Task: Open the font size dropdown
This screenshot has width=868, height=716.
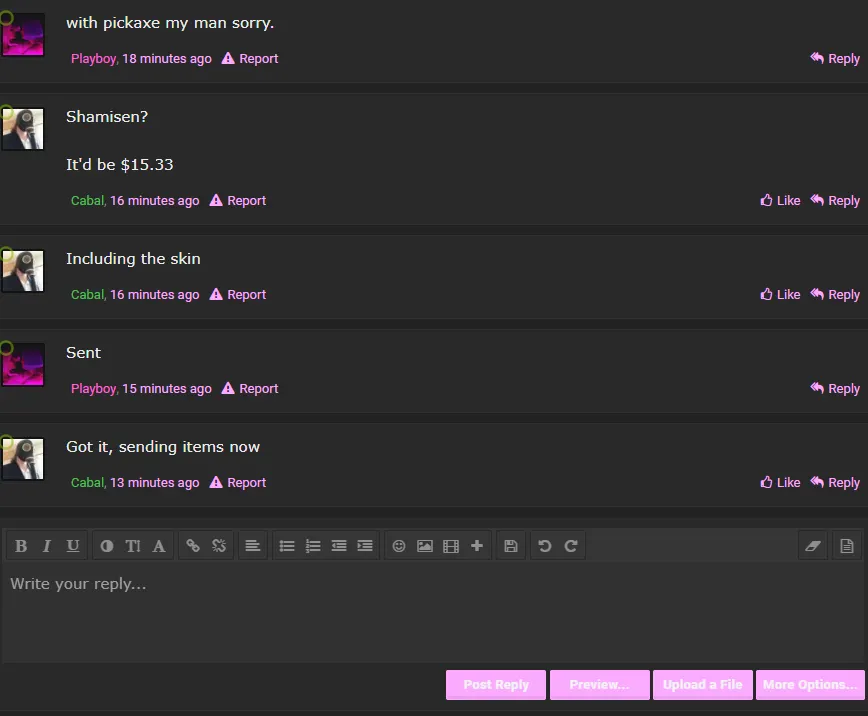Action: click(x=133, y=546)
